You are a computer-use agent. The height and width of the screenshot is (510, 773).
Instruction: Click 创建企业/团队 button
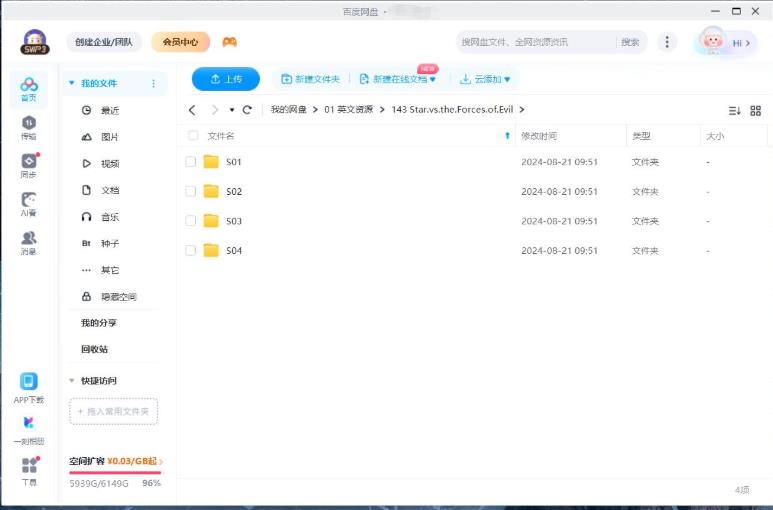[x=104, y=42]
